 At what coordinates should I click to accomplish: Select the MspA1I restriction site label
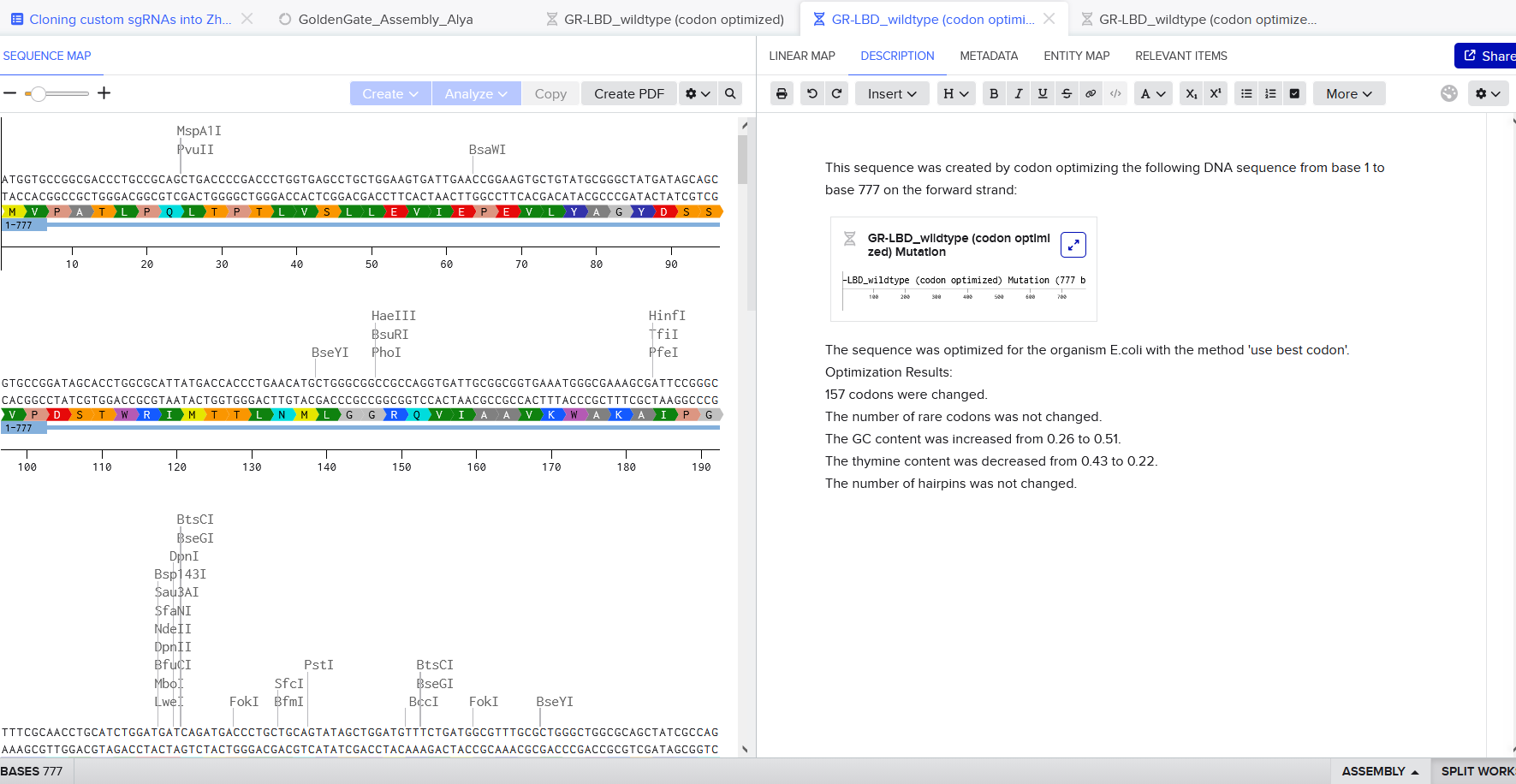[x=199, y=131]
